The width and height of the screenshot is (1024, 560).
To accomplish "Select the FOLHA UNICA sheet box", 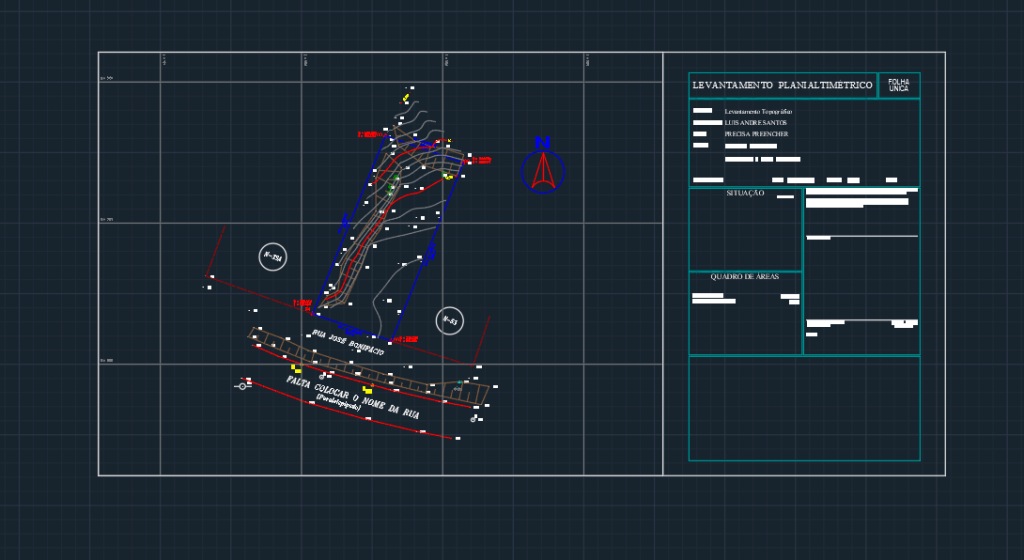I will click(898, 86).
